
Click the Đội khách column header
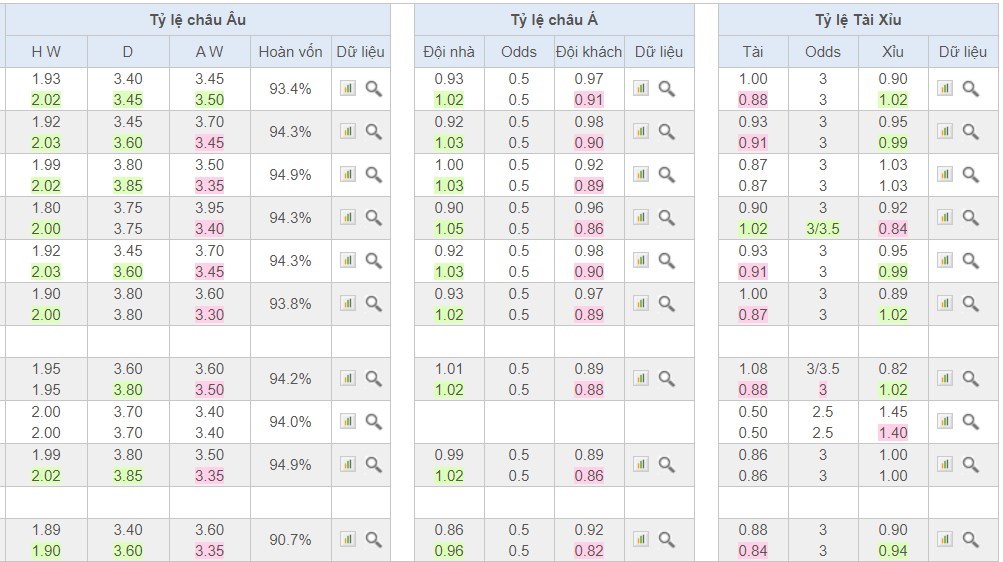point(589,52)
